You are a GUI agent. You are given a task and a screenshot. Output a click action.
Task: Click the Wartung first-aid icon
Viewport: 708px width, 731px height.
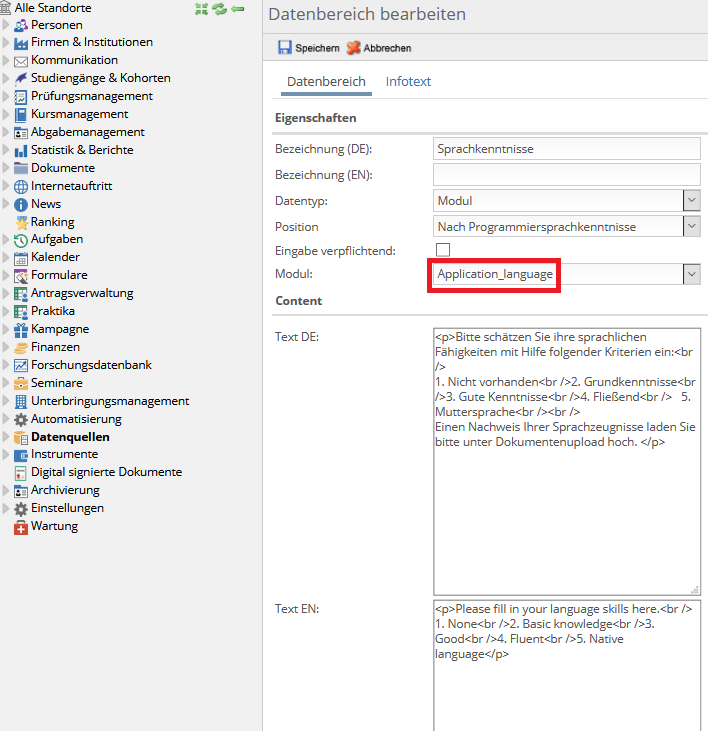21,526
